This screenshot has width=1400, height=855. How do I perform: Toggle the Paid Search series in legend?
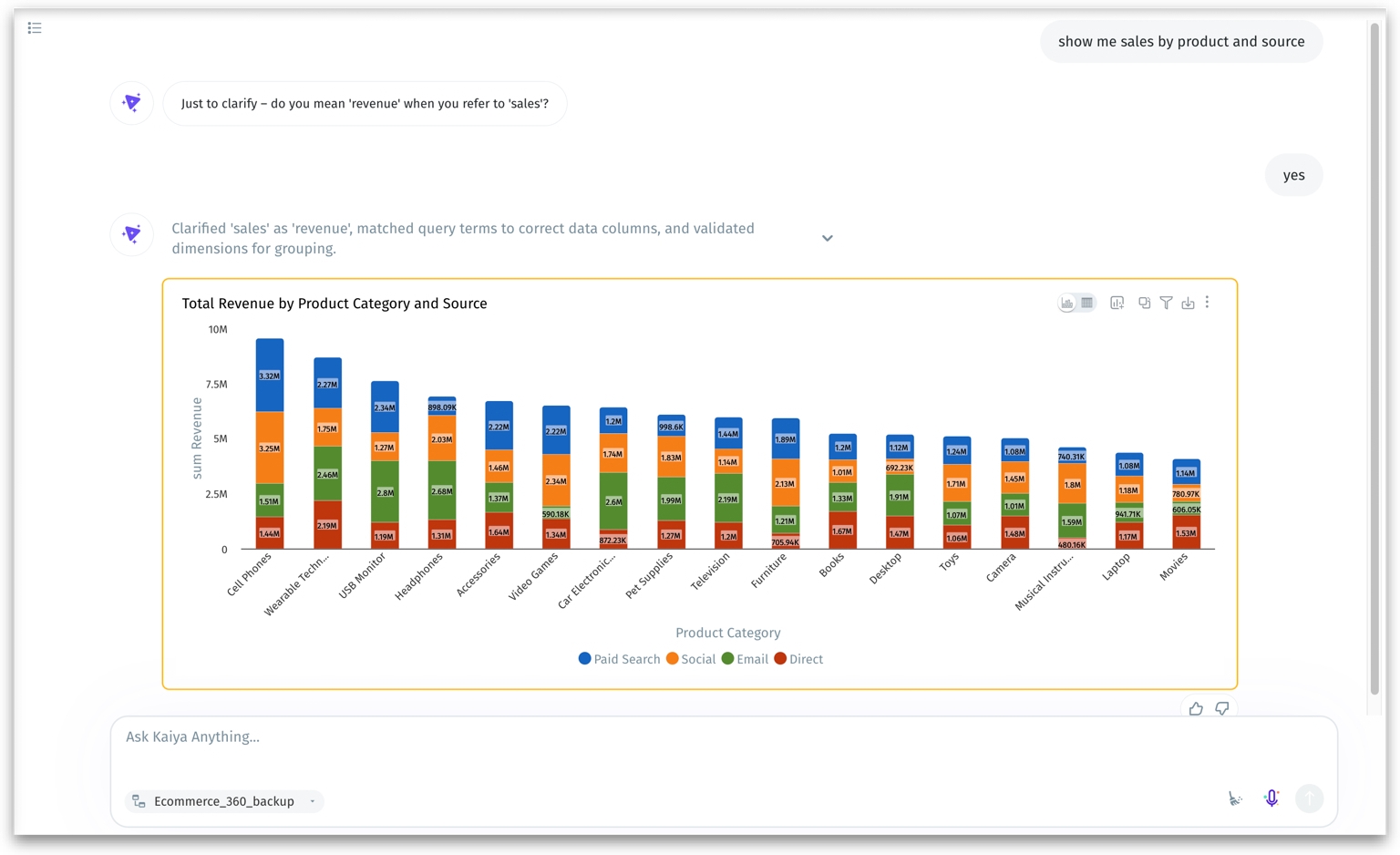(x=619, y=659)
